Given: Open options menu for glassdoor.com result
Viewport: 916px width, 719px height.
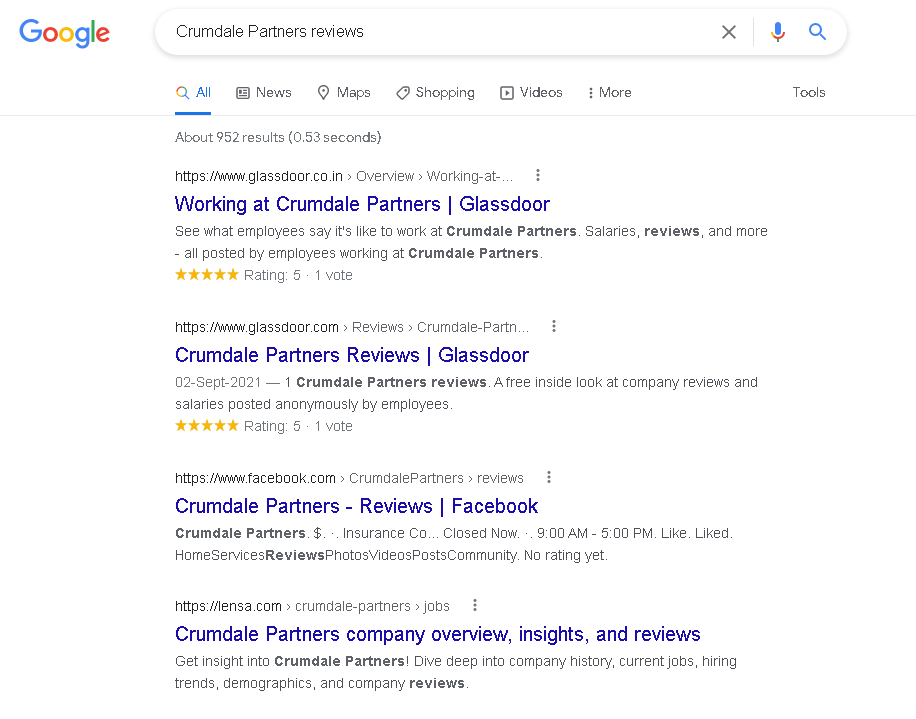Looking at the screenshot, I should (x=554, y=326).
